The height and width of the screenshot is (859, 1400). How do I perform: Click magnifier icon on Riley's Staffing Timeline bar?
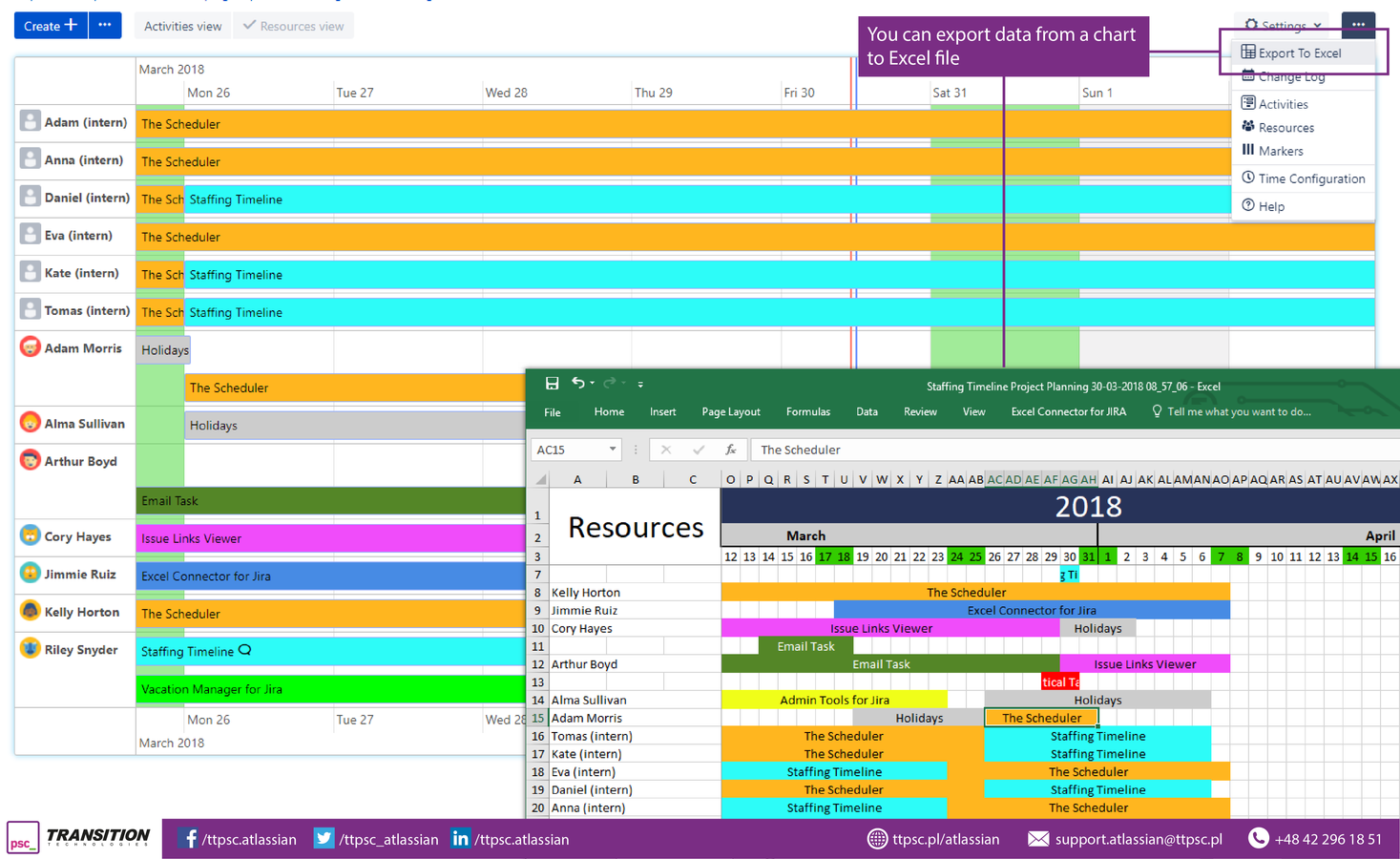[245, 650]
